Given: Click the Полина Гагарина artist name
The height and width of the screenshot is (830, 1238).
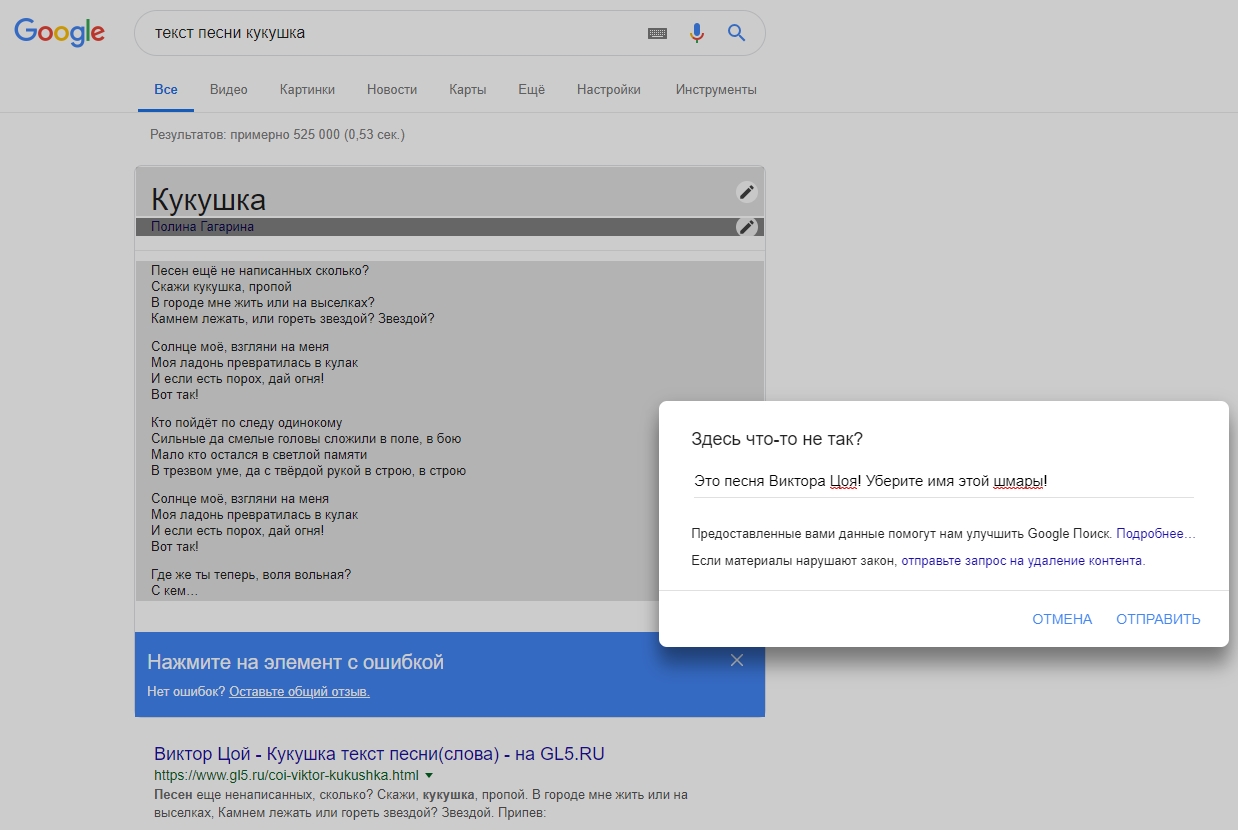Looking at the screenshot, I should (202, 227).
